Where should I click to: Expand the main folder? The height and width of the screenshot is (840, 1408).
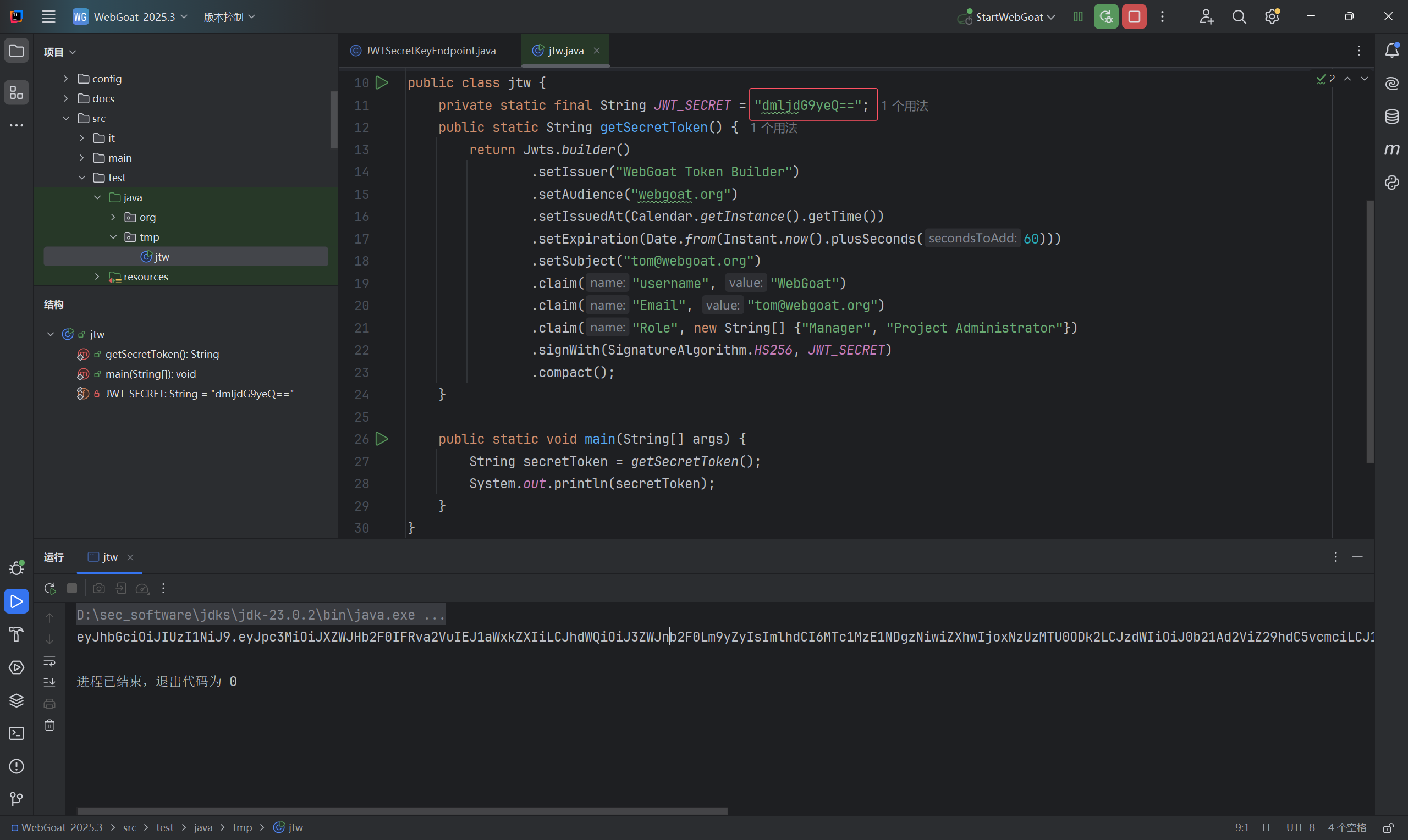click(x=81, y=158)
